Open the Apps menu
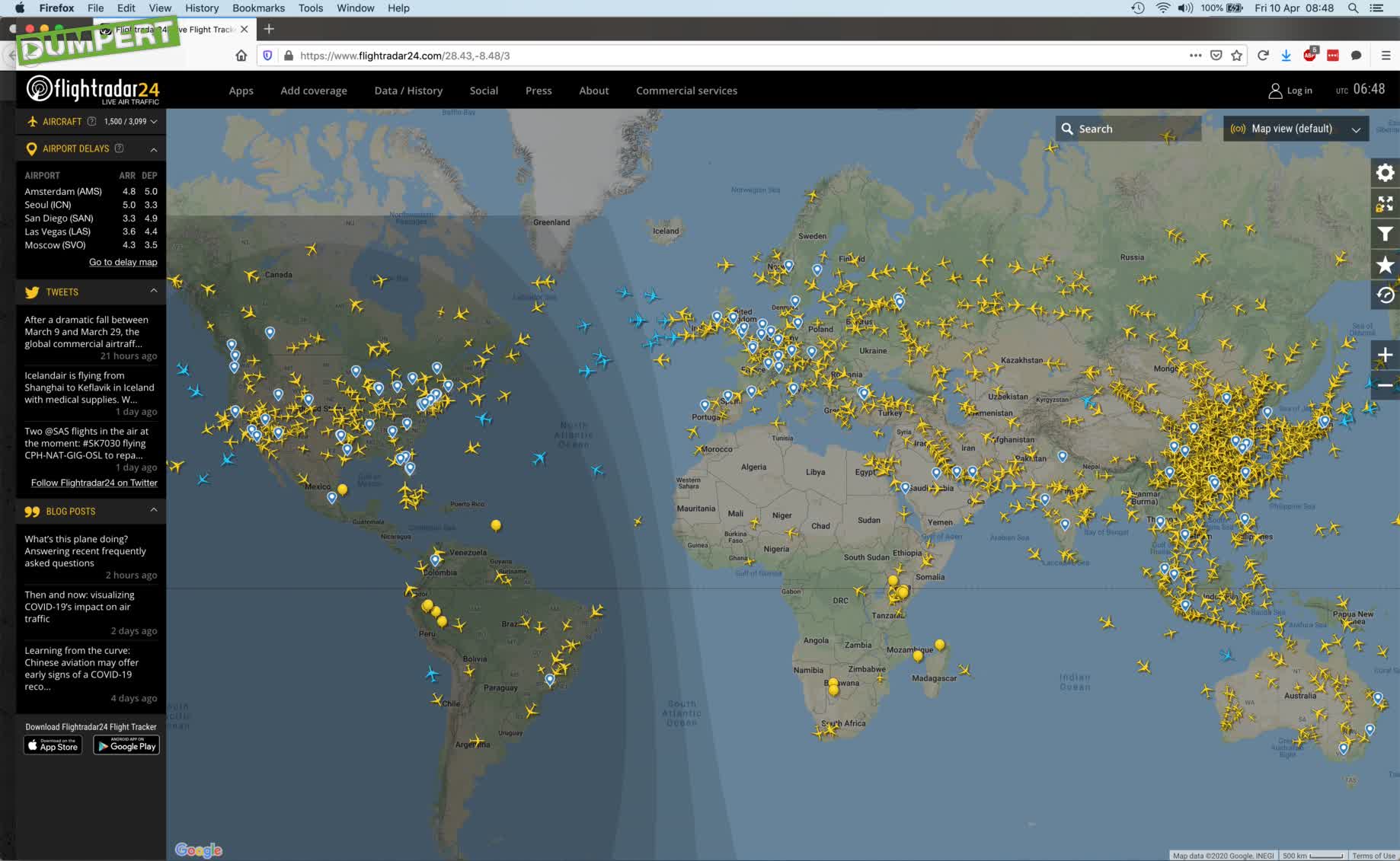Screen dimensions: 1400x861 (241, 91)
